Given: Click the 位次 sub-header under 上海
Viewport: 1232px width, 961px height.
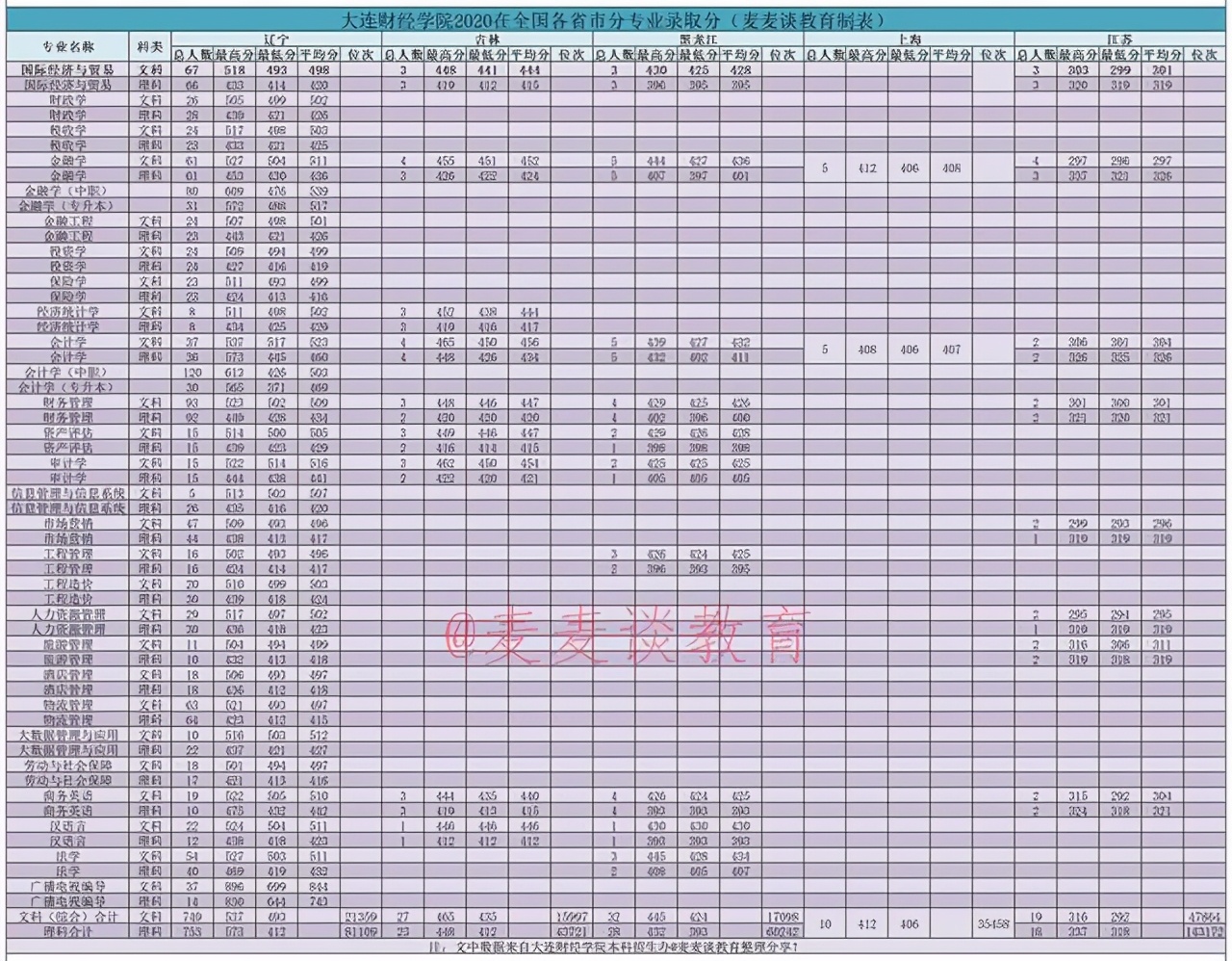Looking at the screenshot, I should pos(993,56).
